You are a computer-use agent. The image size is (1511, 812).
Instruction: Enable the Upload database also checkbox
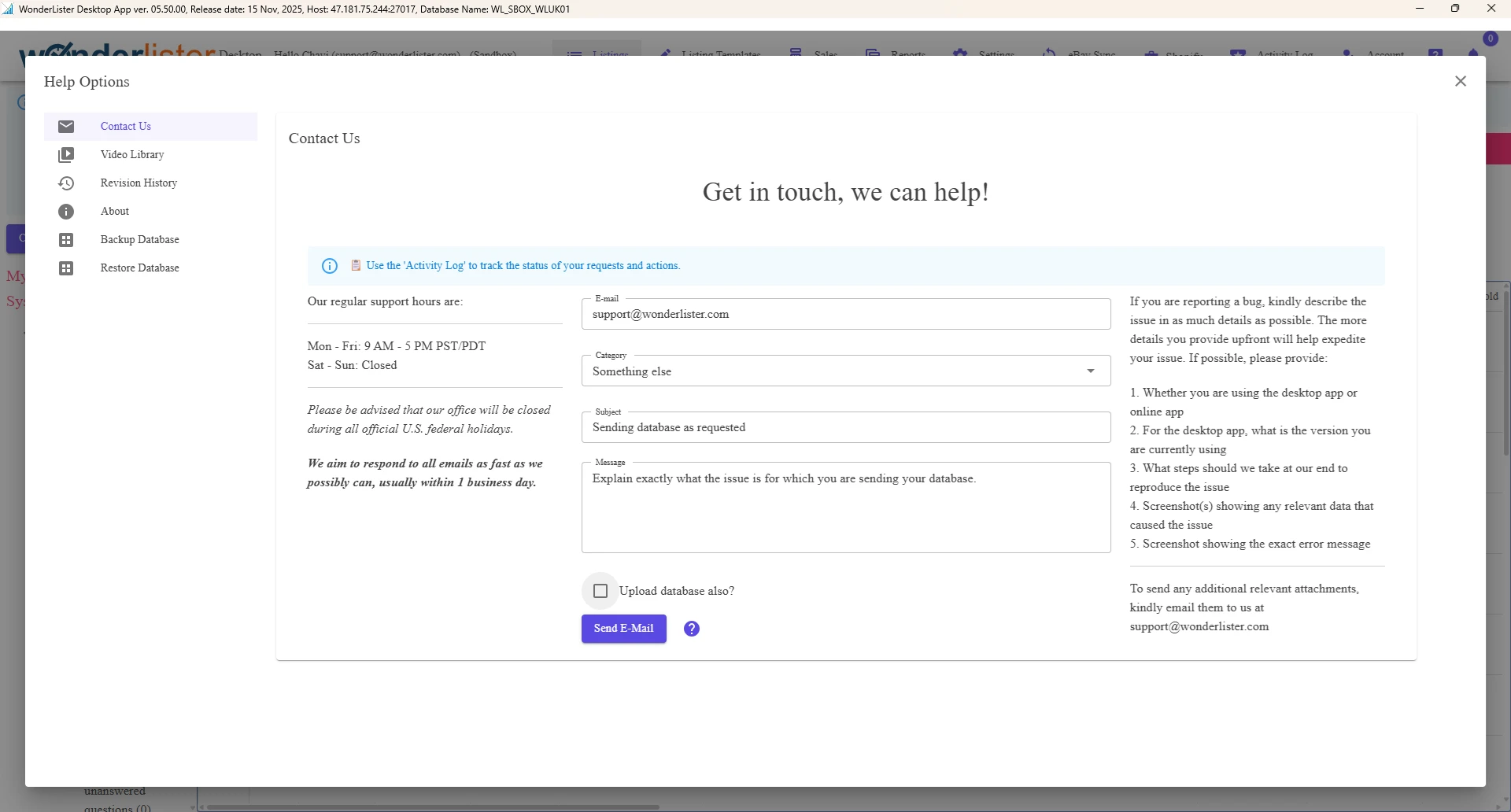(x=600, y=590)
